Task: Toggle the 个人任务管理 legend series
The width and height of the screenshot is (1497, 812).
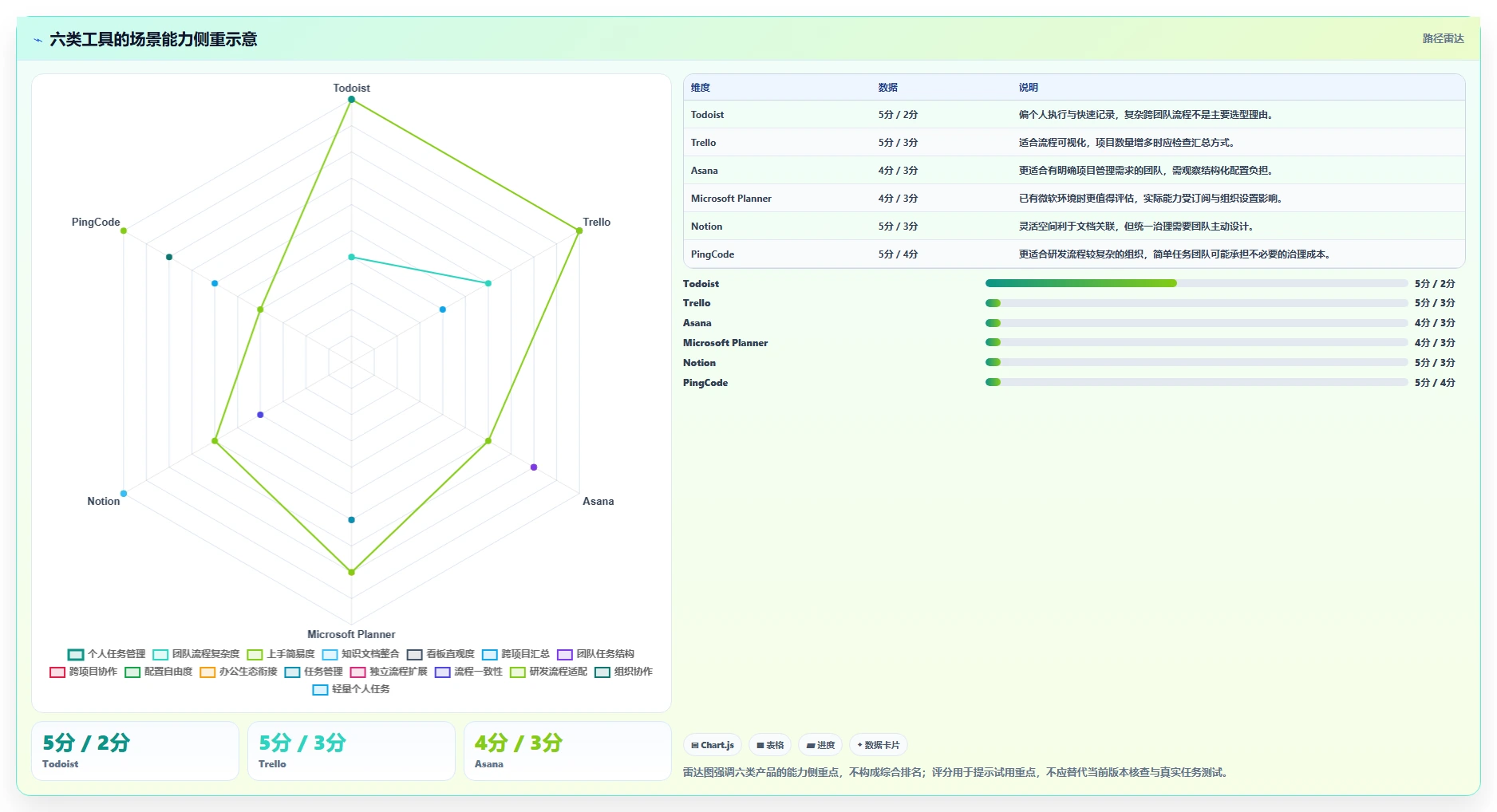Action: tap(107, 654)
